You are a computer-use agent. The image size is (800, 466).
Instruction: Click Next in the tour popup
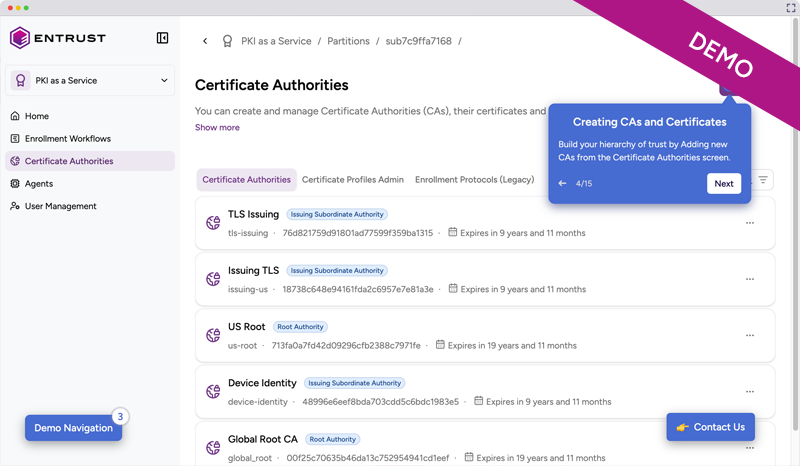[x=723, y=184]
